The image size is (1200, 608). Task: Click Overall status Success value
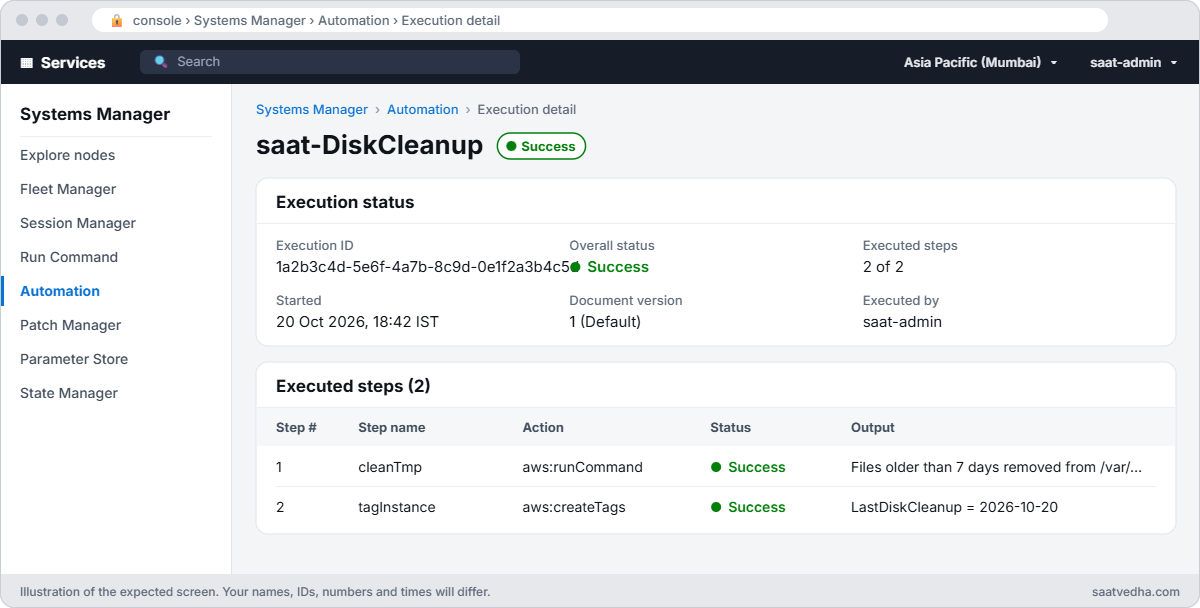[609, 267]
